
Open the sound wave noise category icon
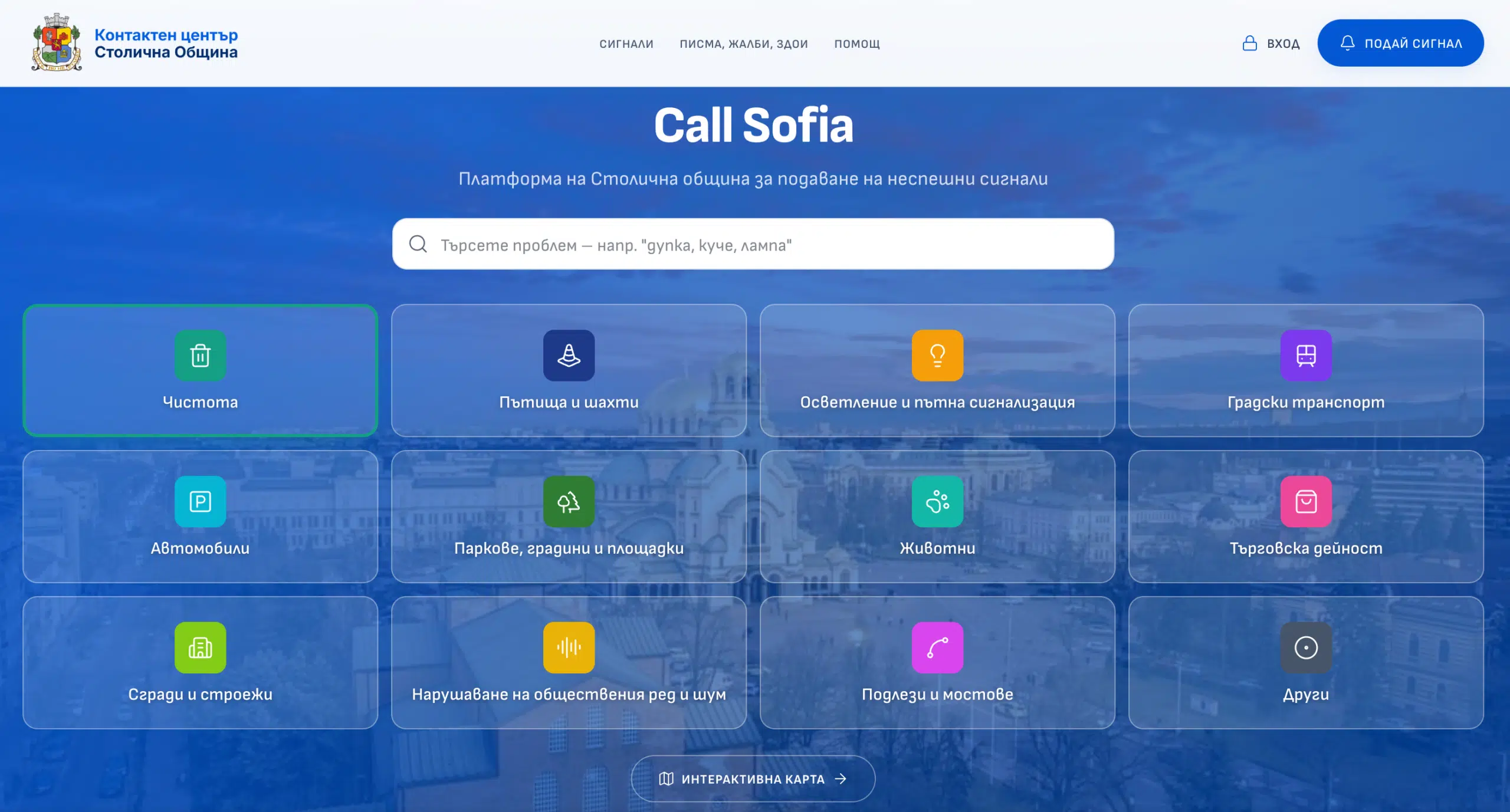click(x=569, y=647)
